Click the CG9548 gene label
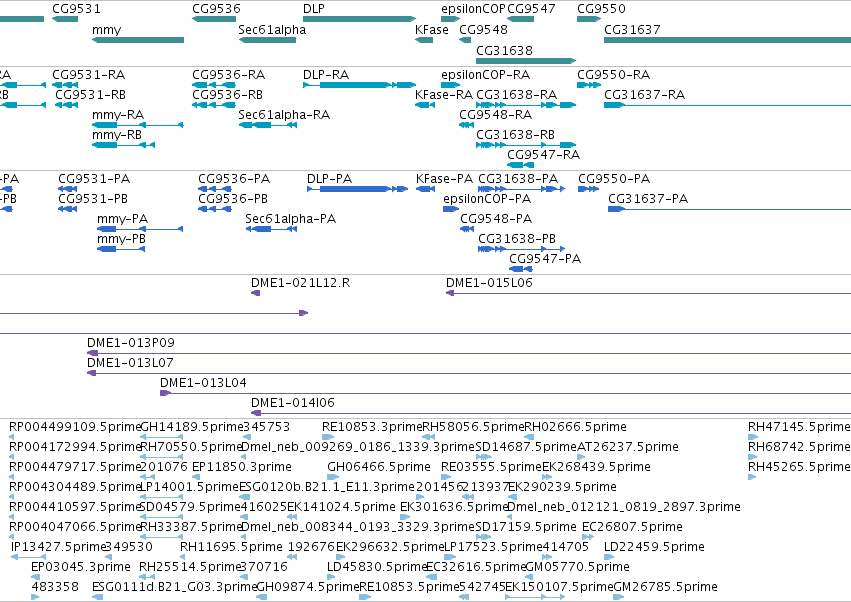 click(x=484, y=29)
